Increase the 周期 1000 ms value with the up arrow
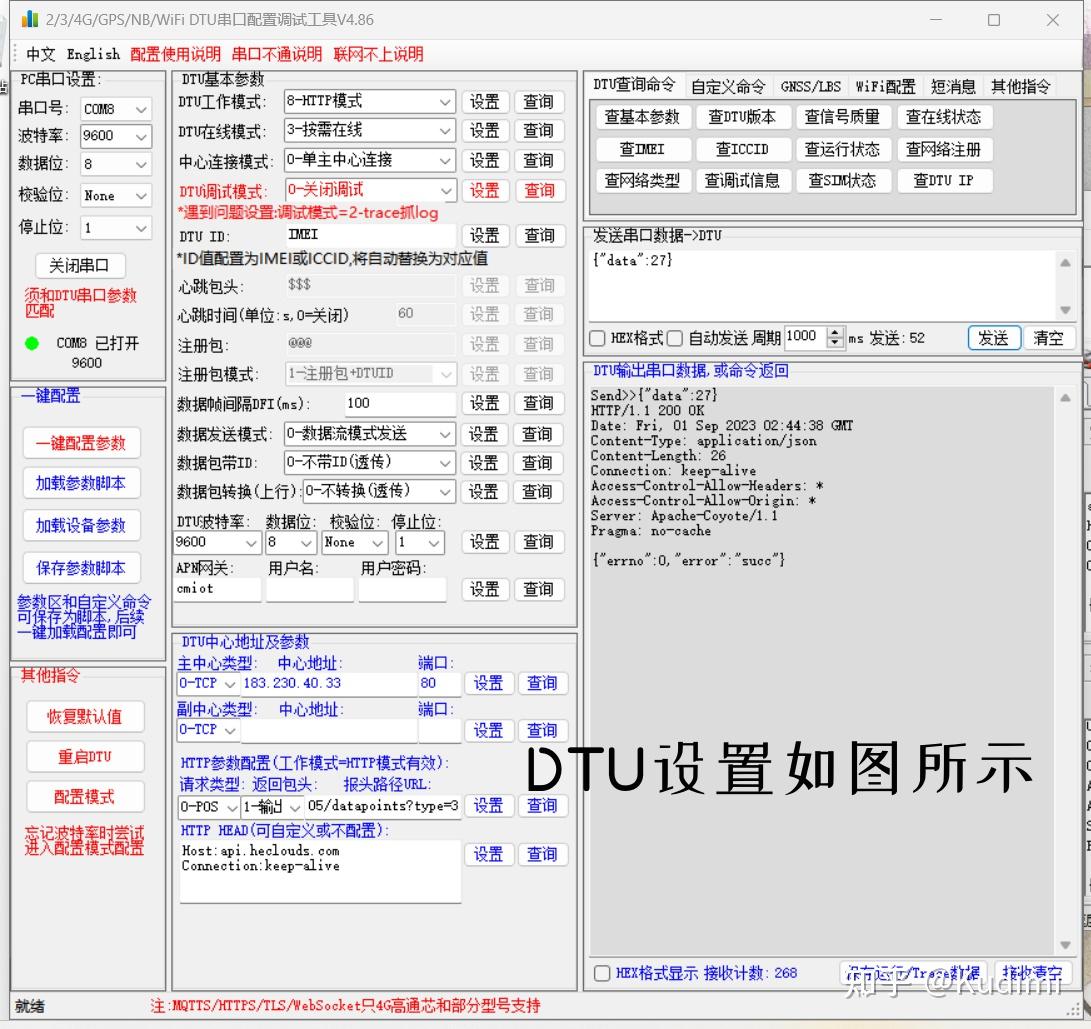This screenshot has height=1029, width=1091. tap(835, 333)
